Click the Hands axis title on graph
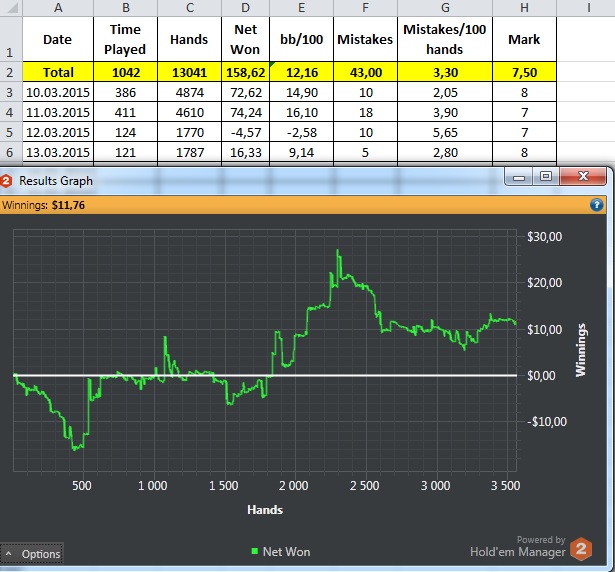The image size is (615, 572). point(265,510)
